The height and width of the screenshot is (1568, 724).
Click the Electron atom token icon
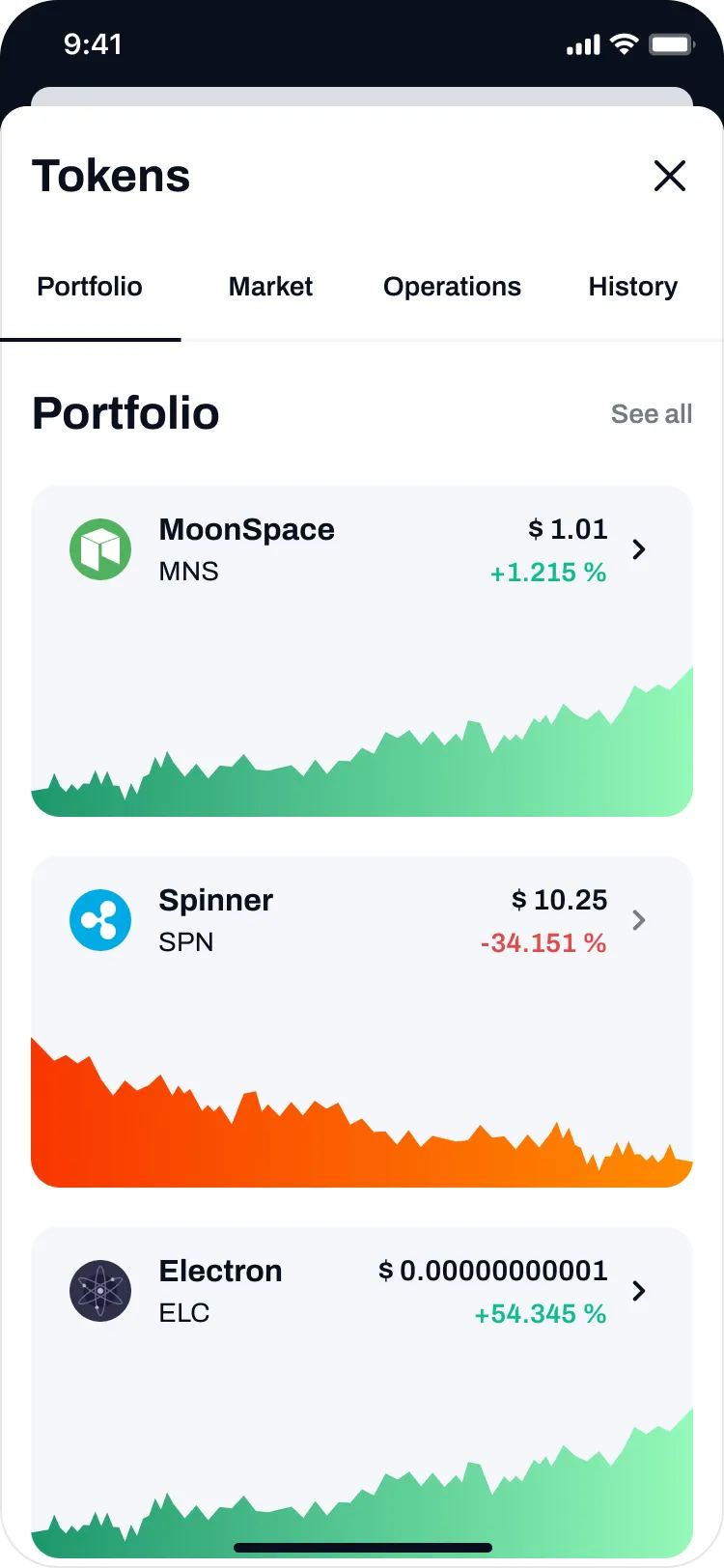click(x=100, y=1291)
